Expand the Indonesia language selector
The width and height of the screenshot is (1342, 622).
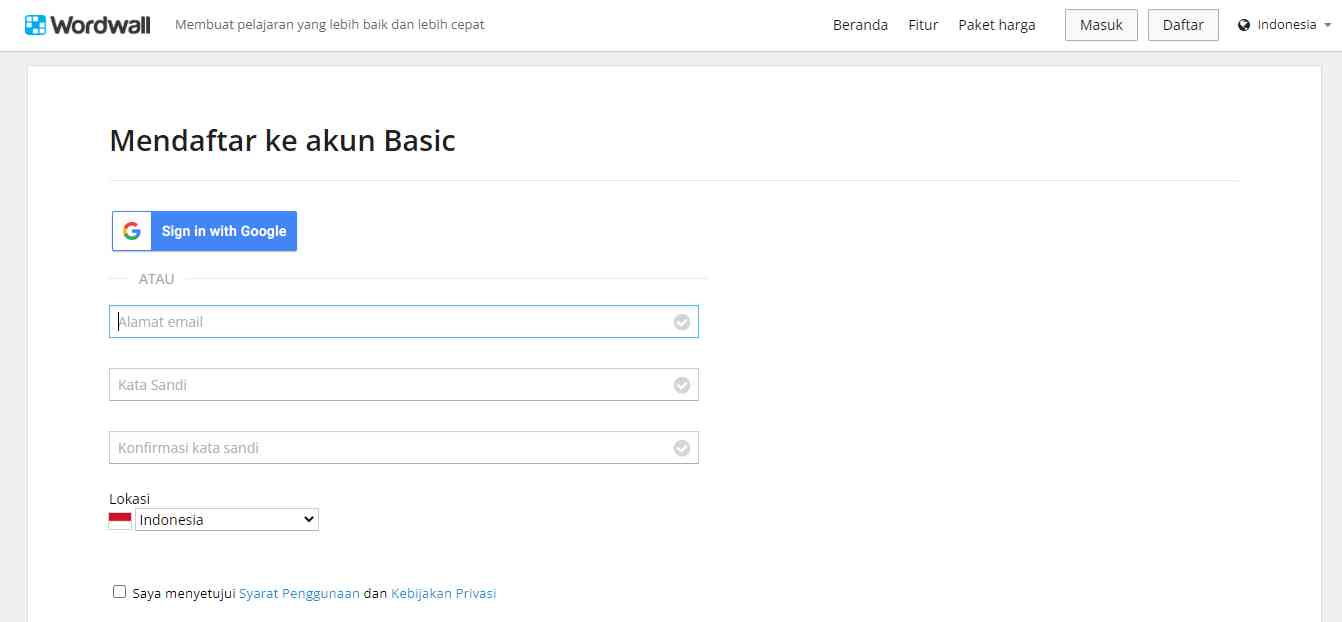coord(1286,25)
